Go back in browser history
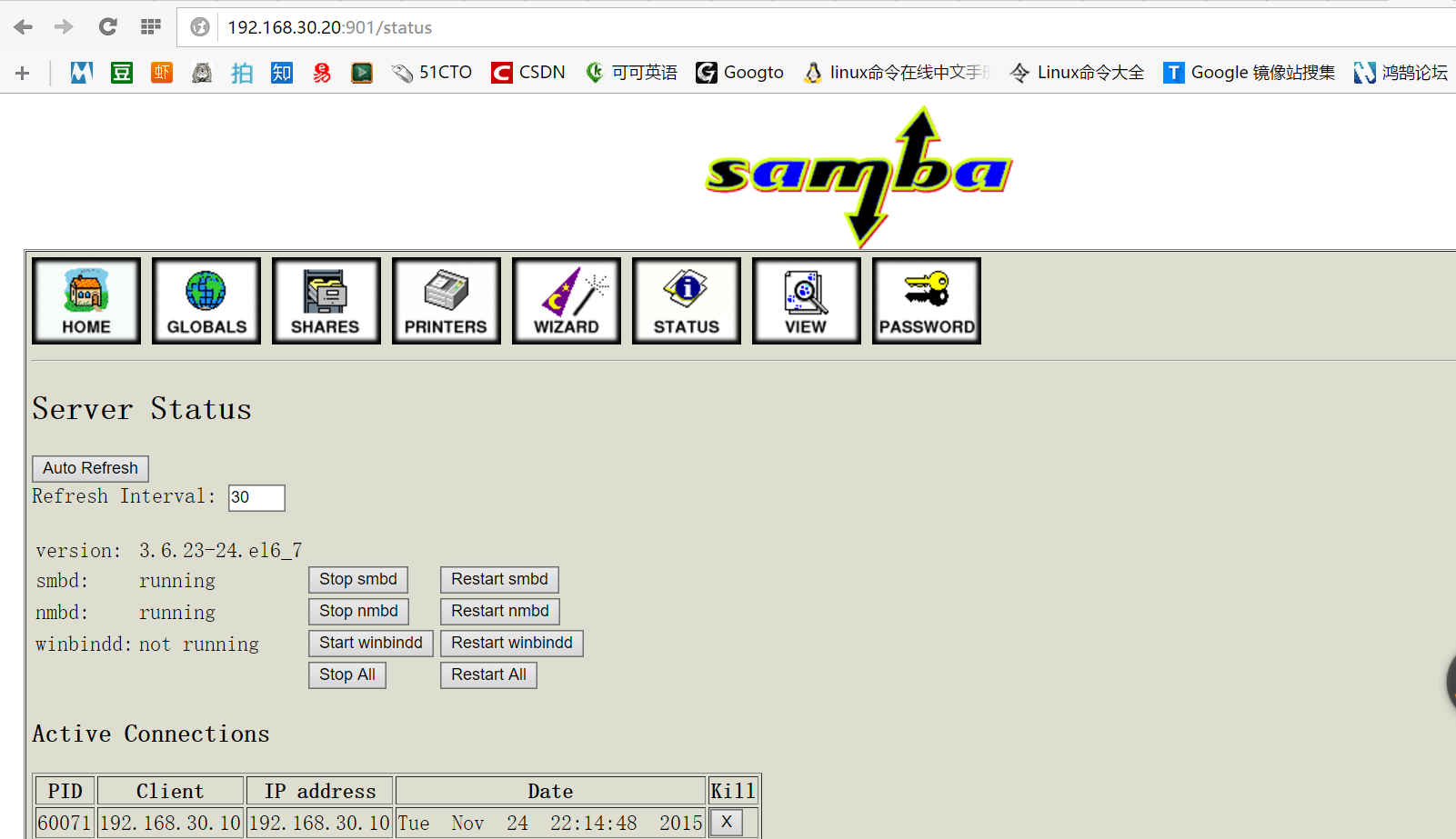The height and width of the screenshot is (839, 1456). coord(24,27)
